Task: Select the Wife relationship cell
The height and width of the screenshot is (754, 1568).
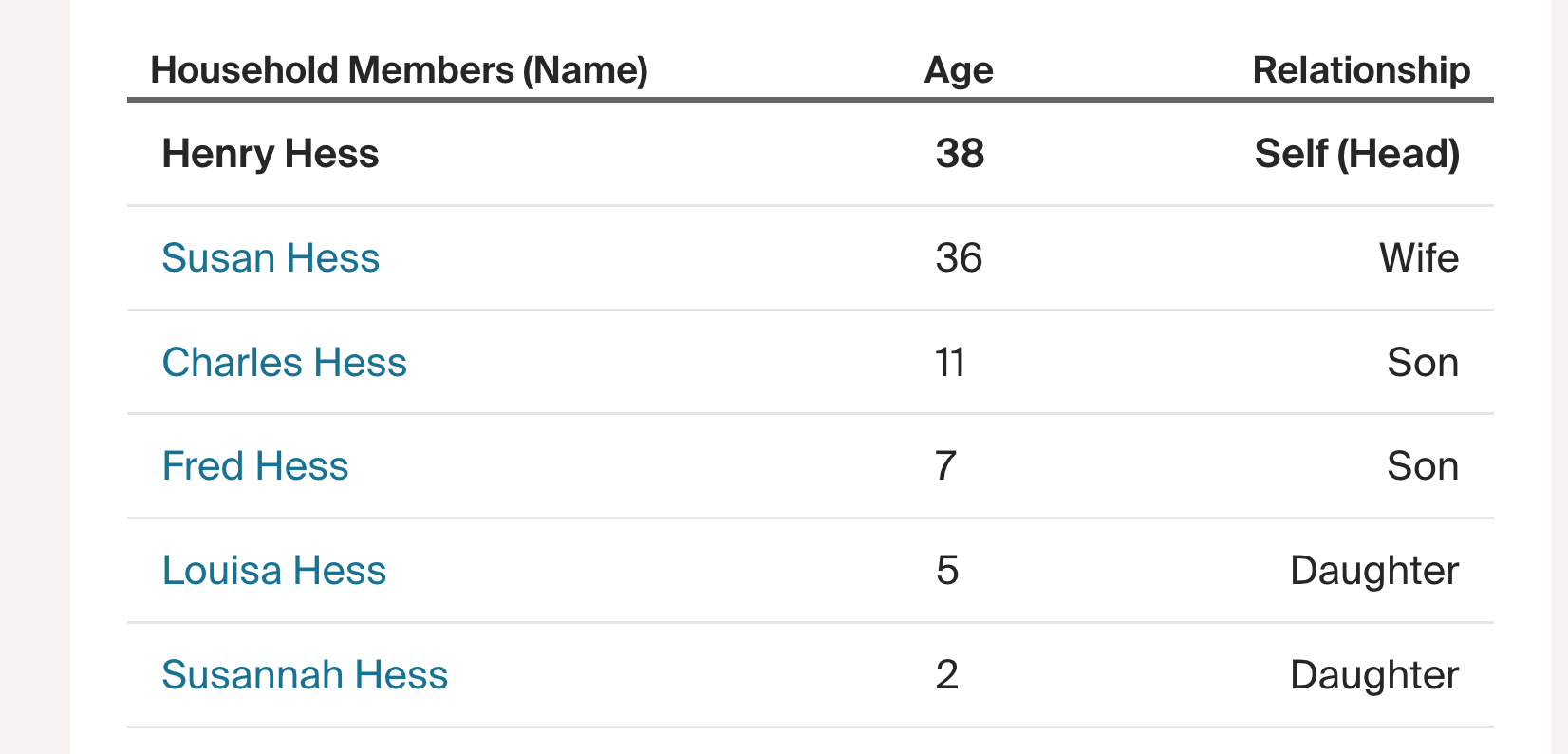Action: tap(1418, 258)
